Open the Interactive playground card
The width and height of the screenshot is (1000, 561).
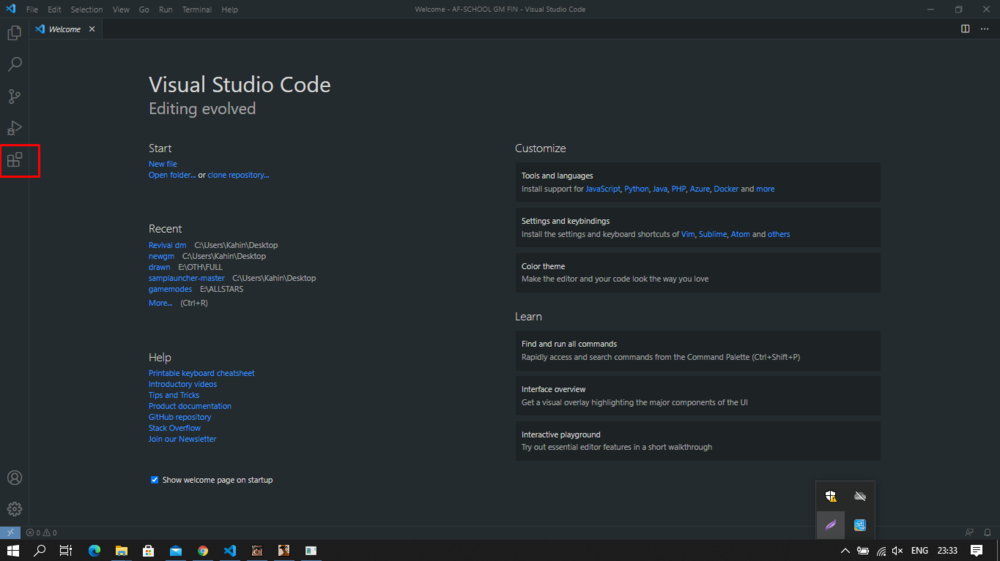click(x=698, y=441)
